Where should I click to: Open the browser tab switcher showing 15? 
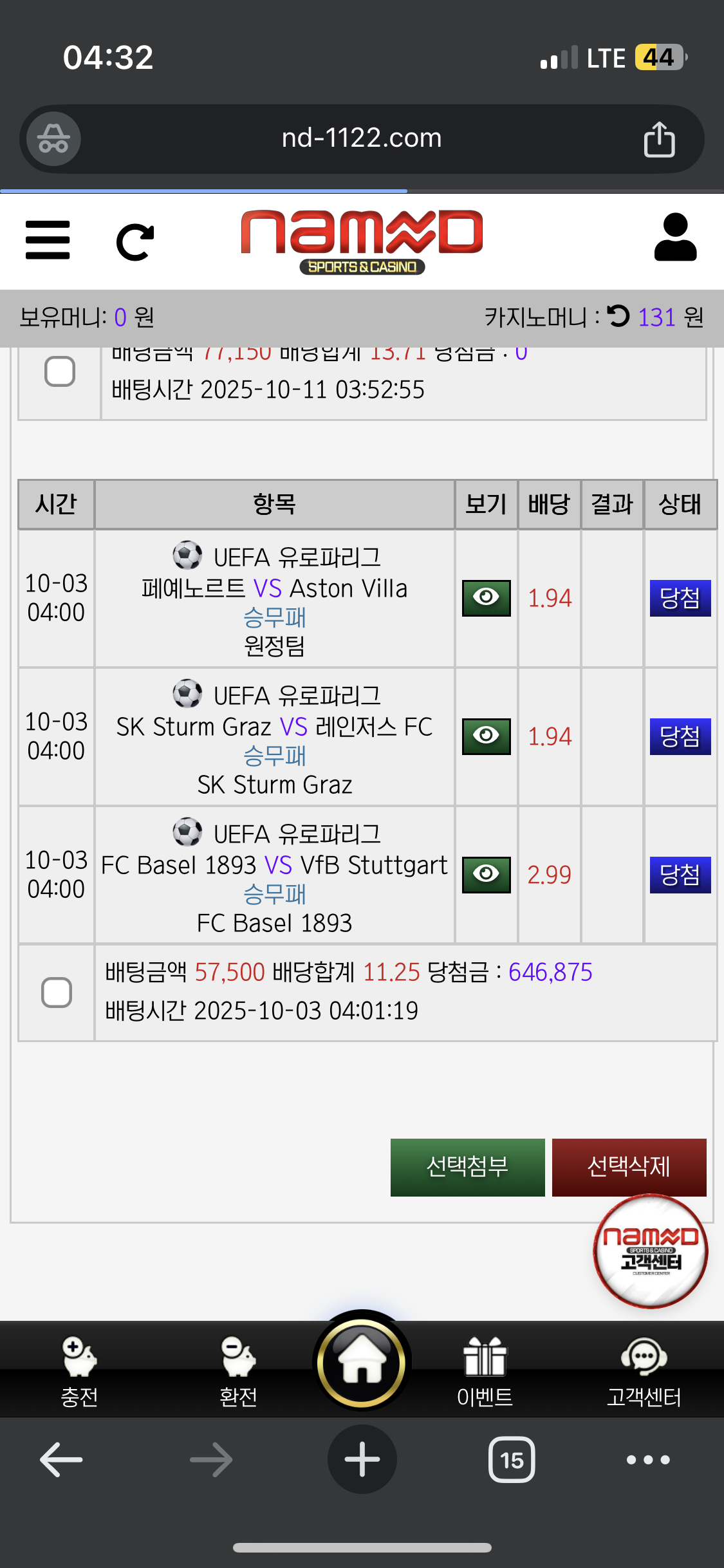click(x=512, y=1460)
